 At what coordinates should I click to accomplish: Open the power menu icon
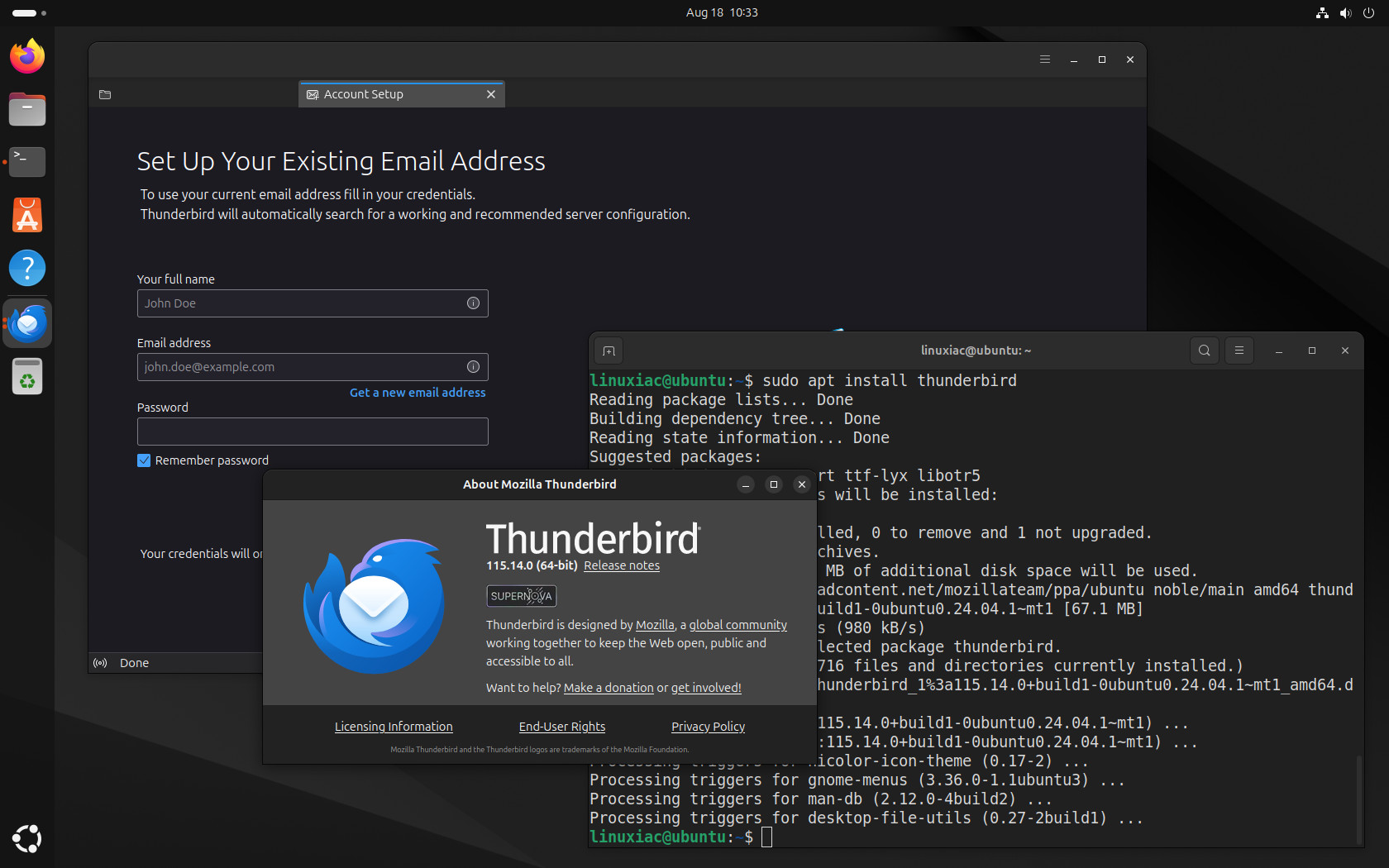1368,13
